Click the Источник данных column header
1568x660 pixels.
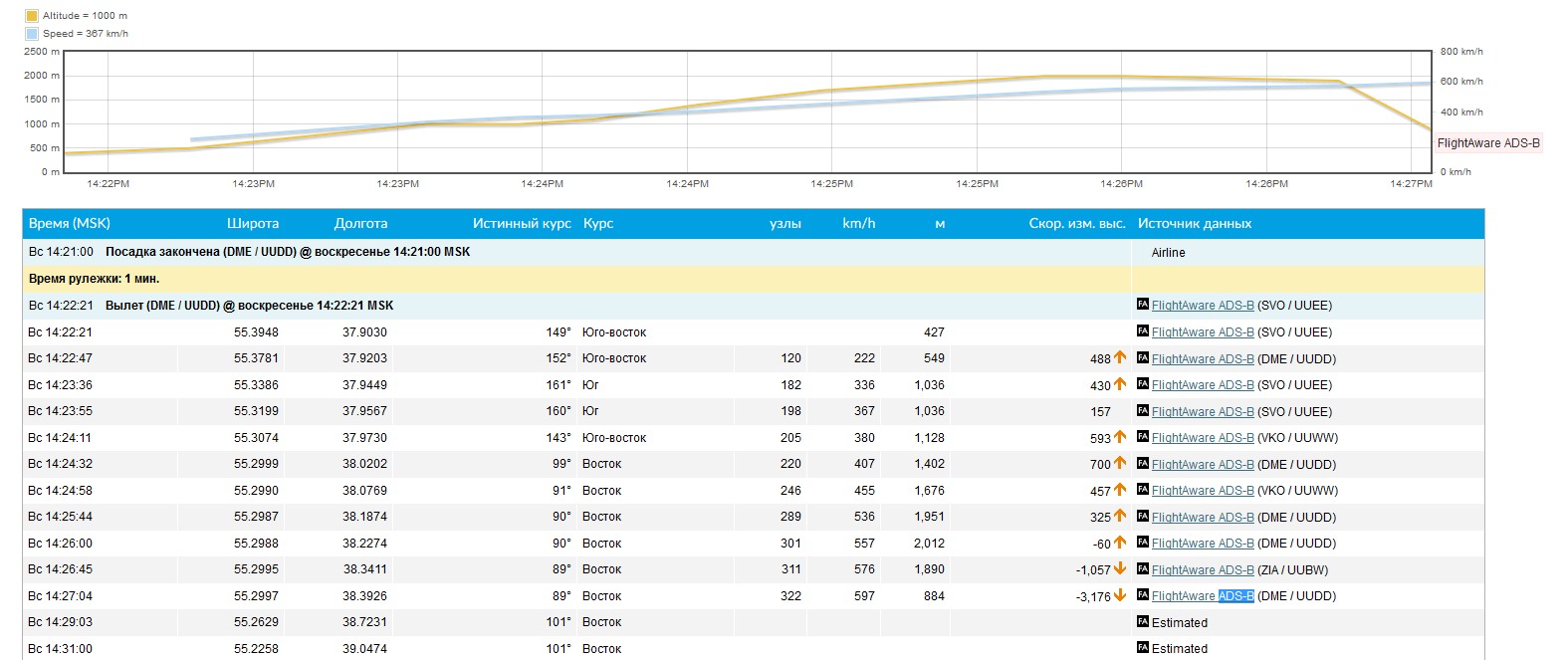[x=1195, y=224]
